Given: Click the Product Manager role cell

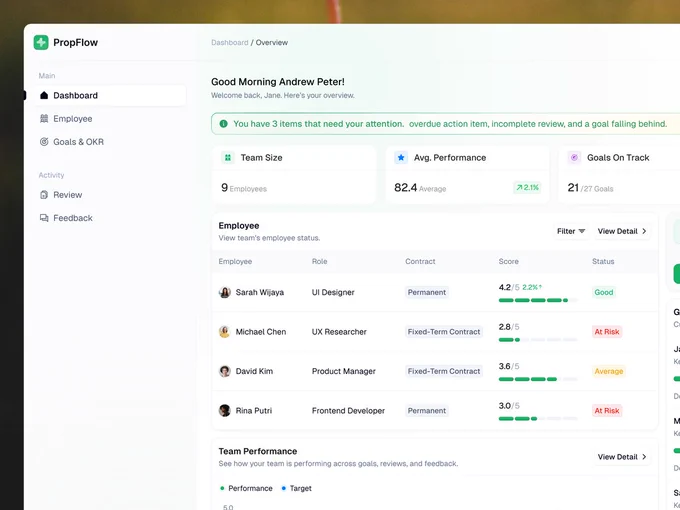Looking at the screenshot, I should 343,371.
